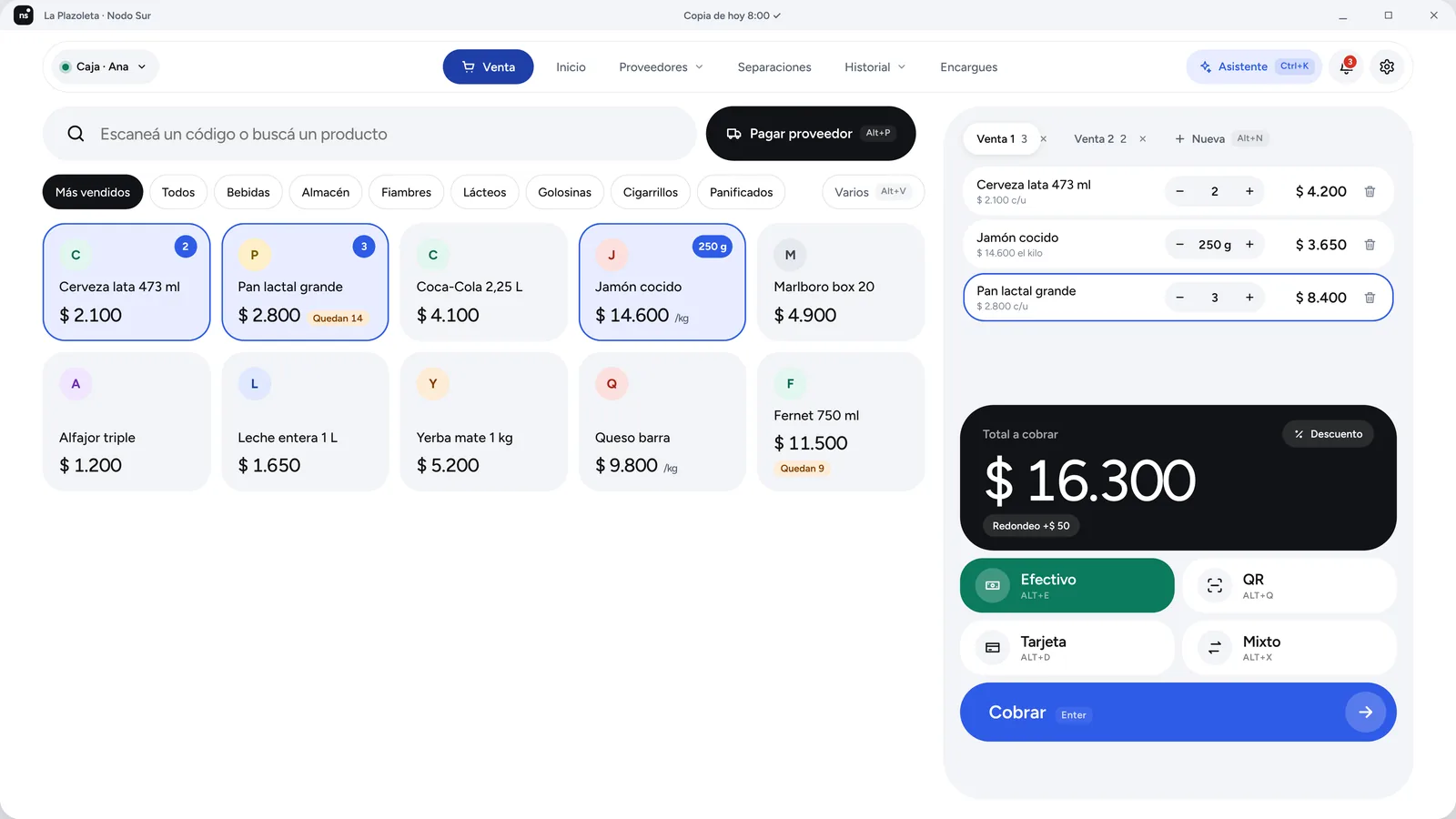The image size is (1456, 819).
Task: Select Efectivo payment method
Action: coord(1067,585)
